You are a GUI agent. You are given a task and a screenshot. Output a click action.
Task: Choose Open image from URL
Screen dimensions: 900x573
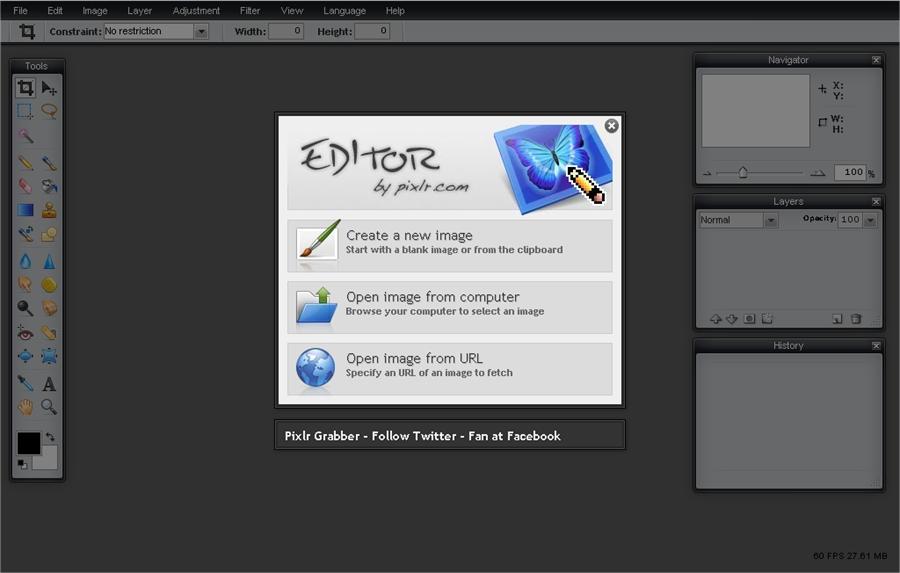coord(449,369)
